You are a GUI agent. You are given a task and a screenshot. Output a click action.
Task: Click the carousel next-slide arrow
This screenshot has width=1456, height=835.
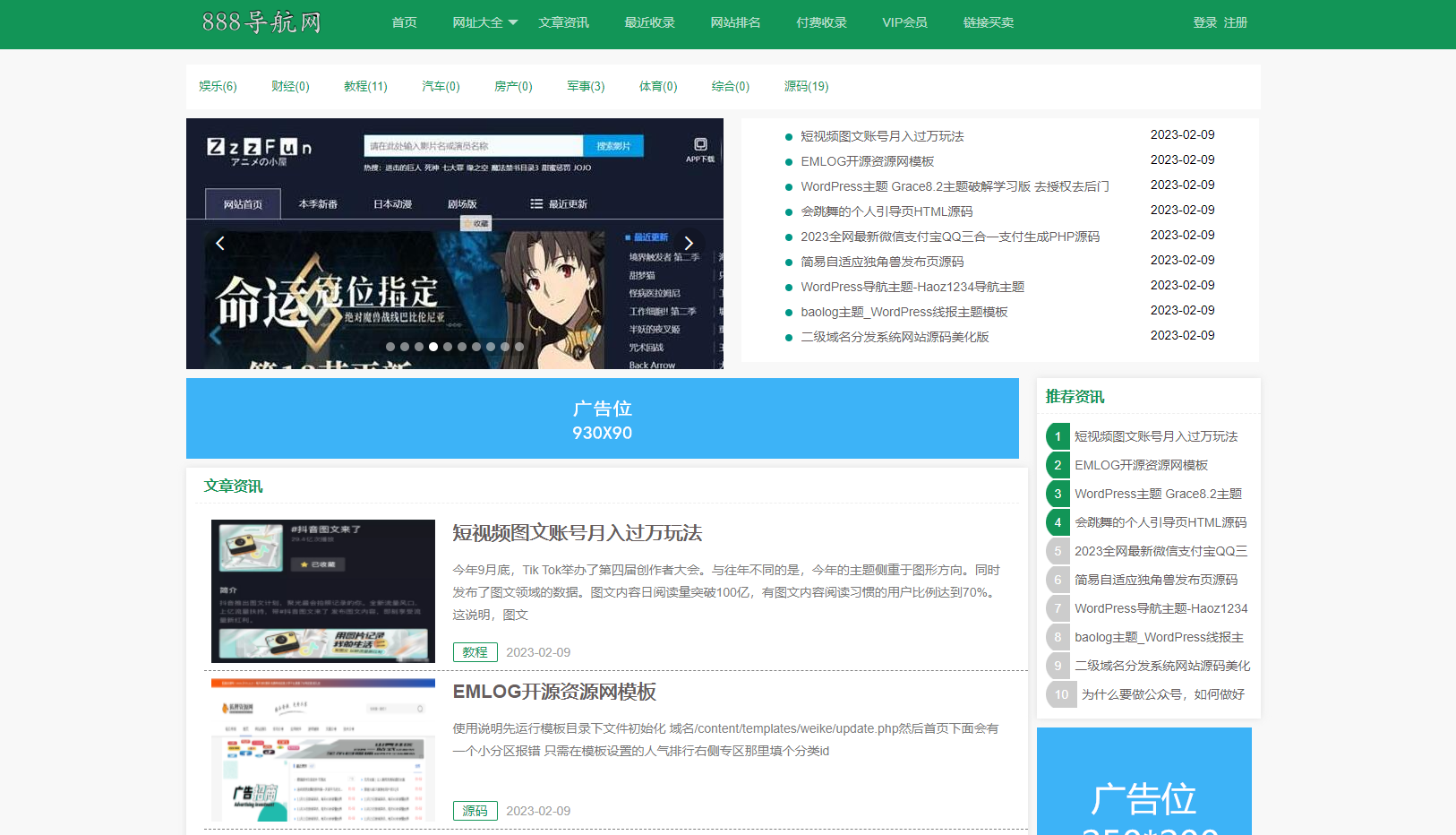[689, 243]
